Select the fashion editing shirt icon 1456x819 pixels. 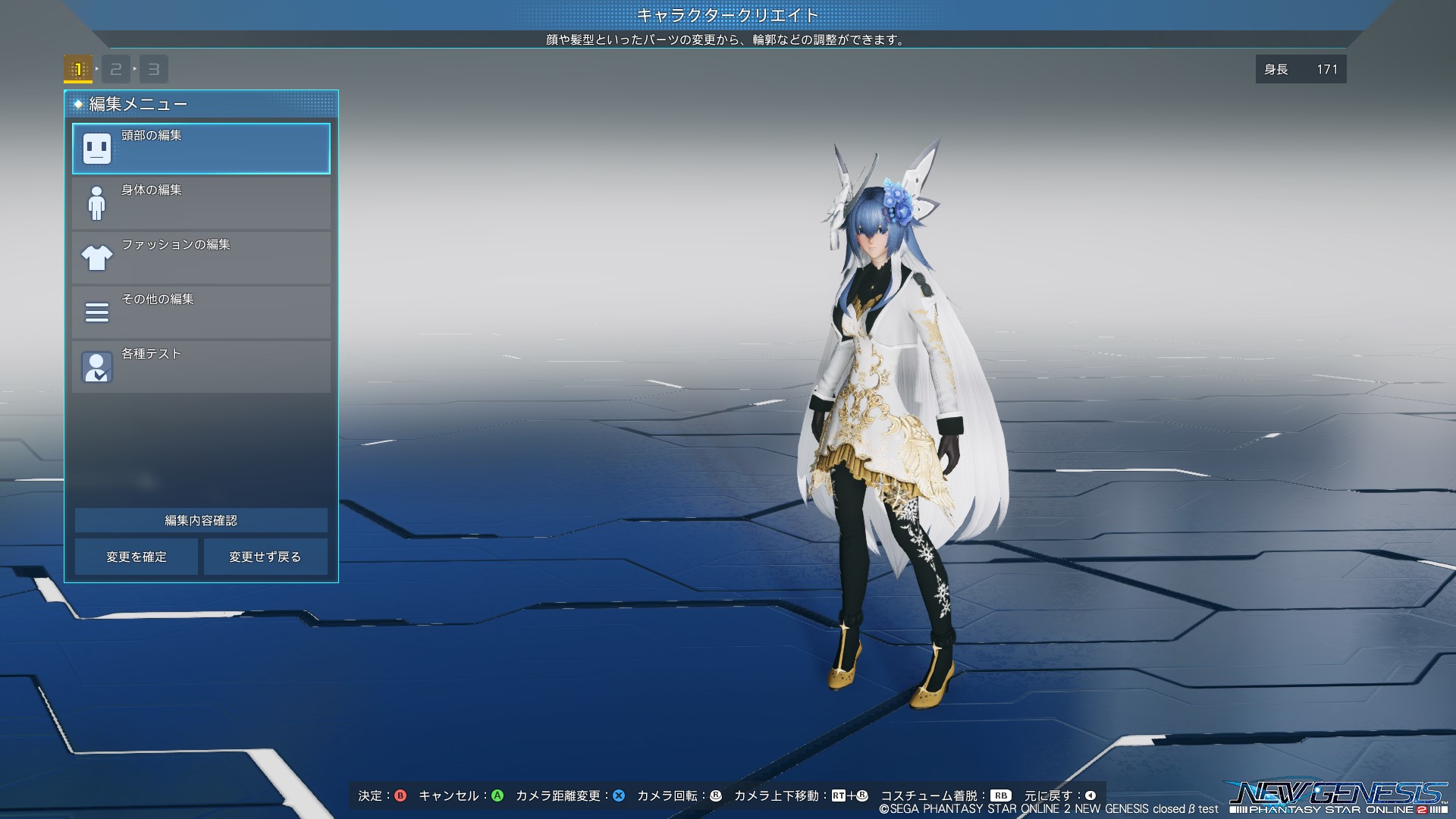[x=96, y=258]
